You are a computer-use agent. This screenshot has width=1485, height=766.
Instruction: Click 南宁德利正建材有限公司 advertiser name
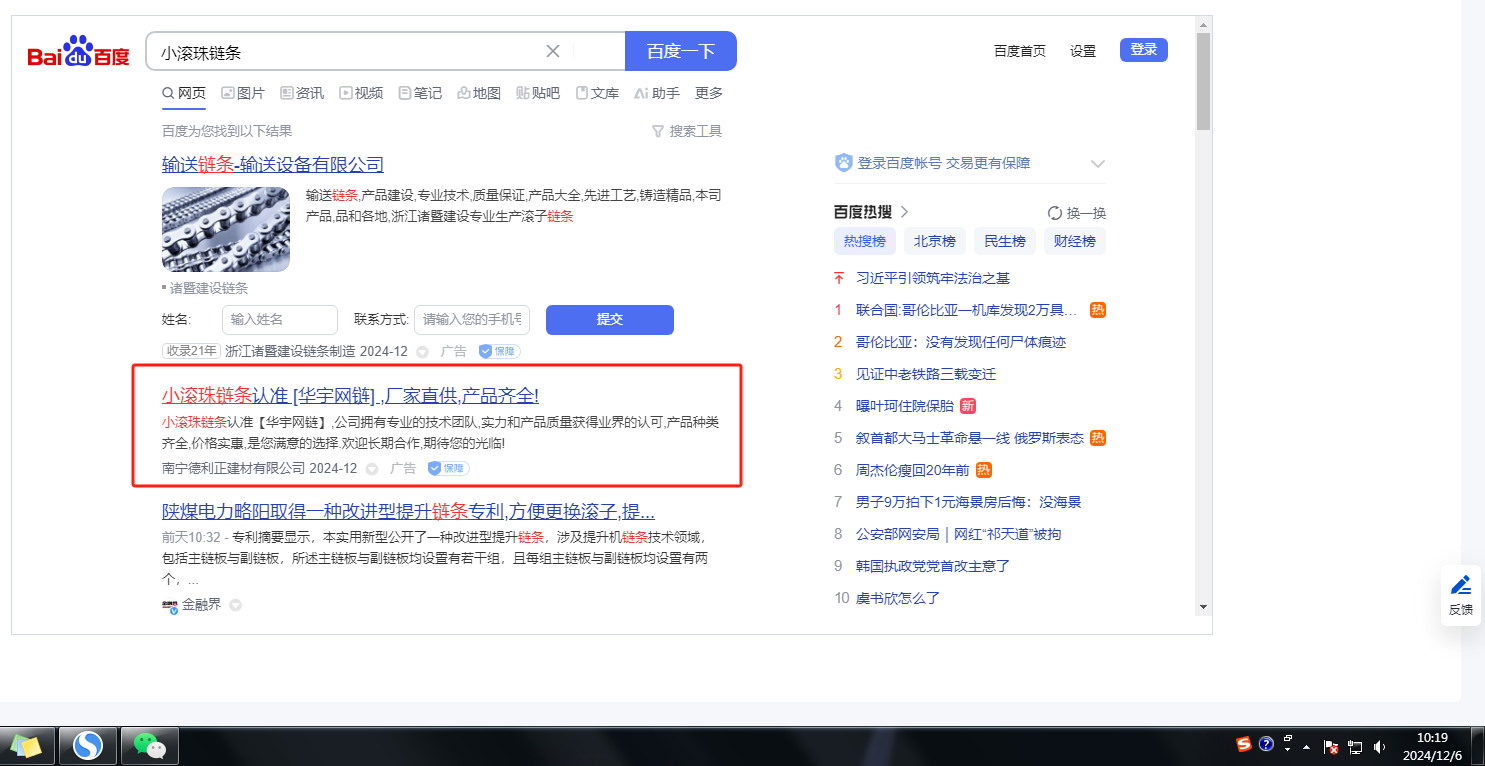point(234,468)
